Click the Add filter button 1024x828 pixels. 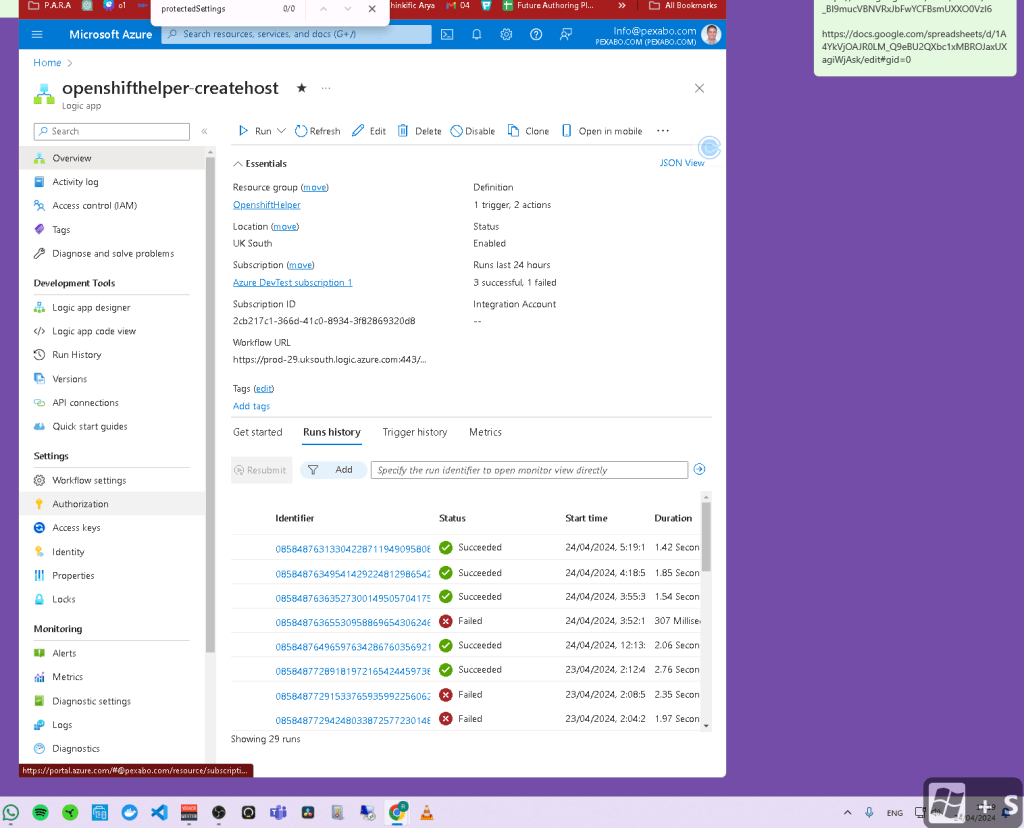[x=333, y=470]
